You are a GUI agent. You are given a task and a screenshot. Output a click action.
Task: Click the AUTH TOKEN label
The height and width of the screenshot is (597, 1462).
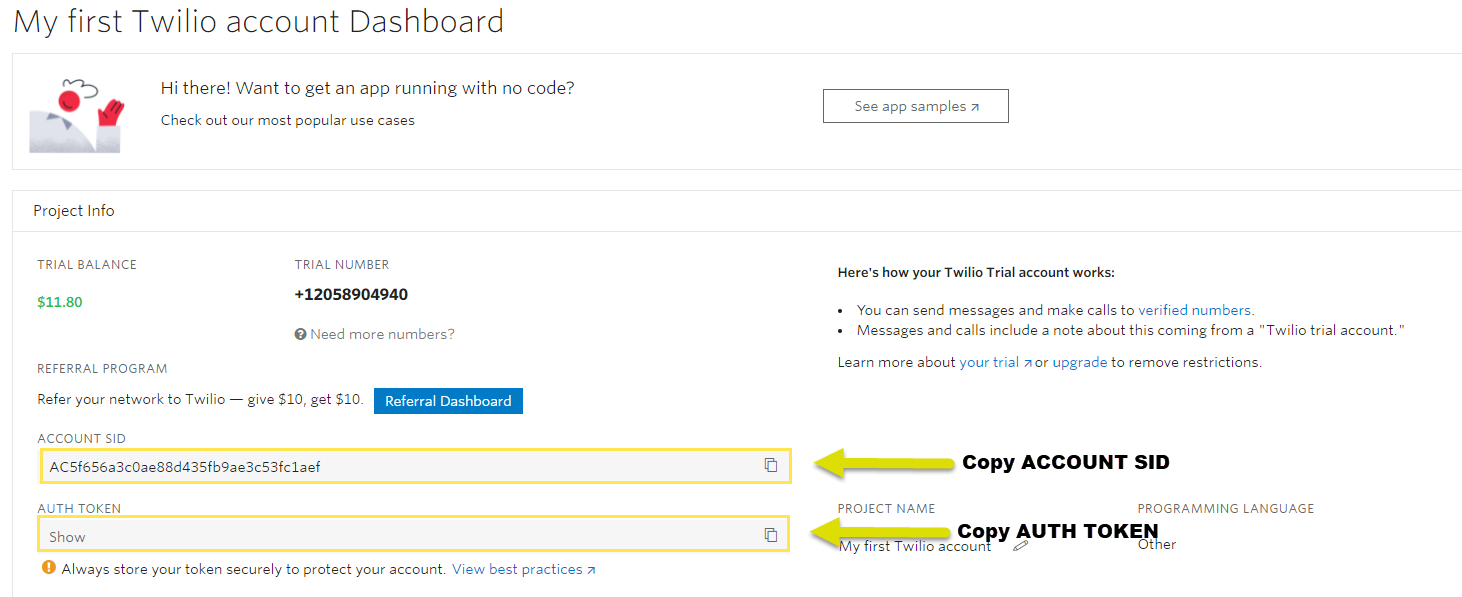[x=79, y=509]
